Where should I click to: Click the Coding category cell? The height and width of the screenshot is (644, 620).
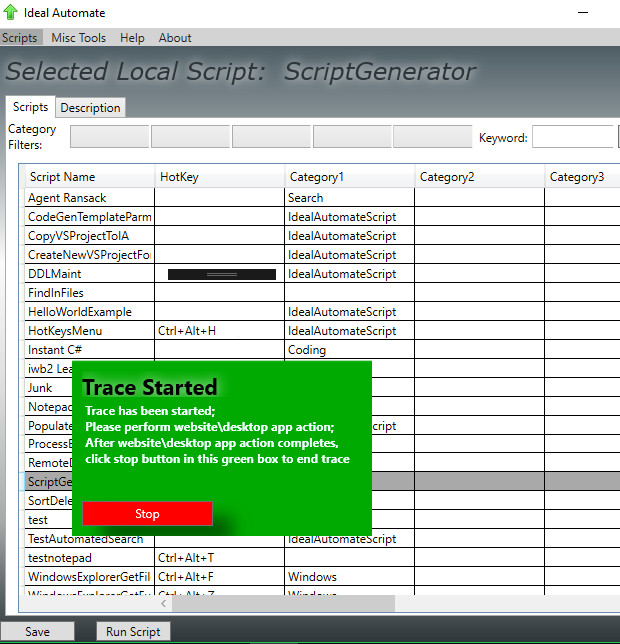tap(349, 350)
